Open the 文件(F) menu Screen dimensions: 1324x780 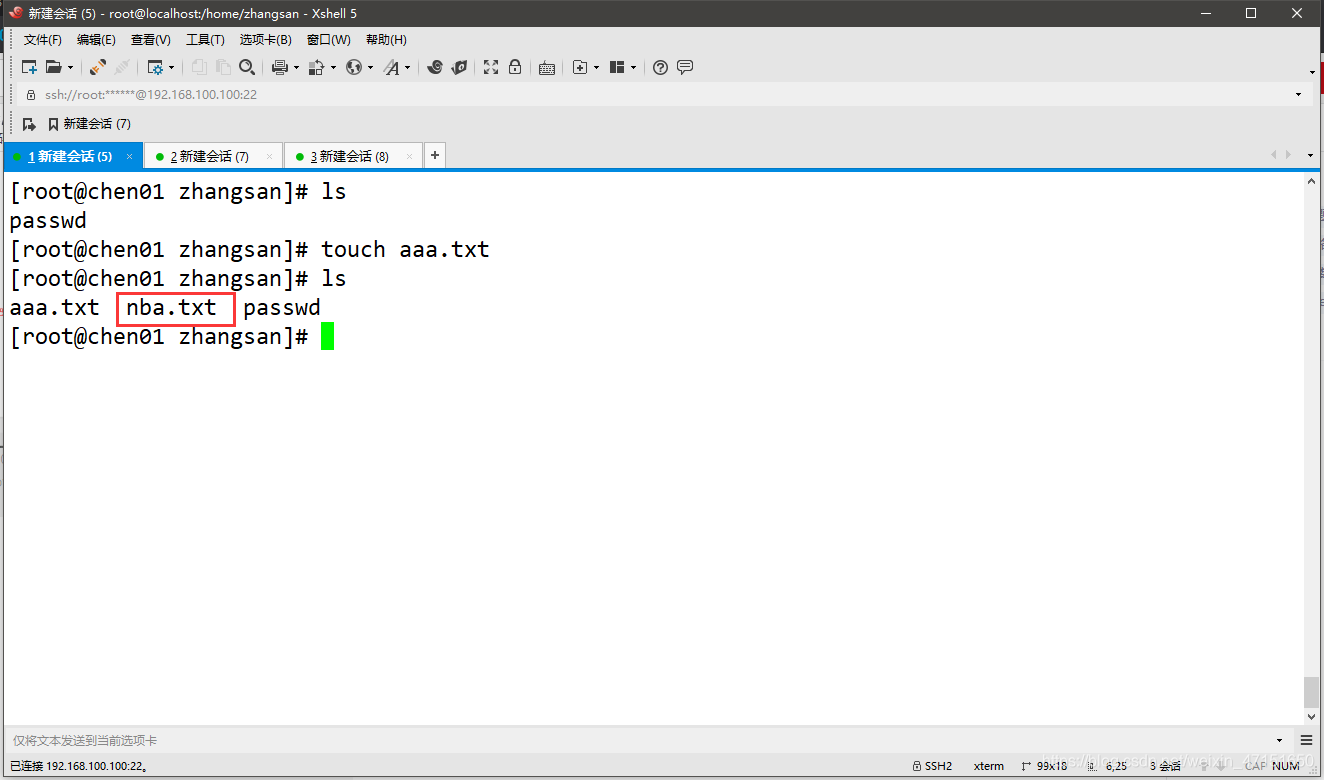43,40
